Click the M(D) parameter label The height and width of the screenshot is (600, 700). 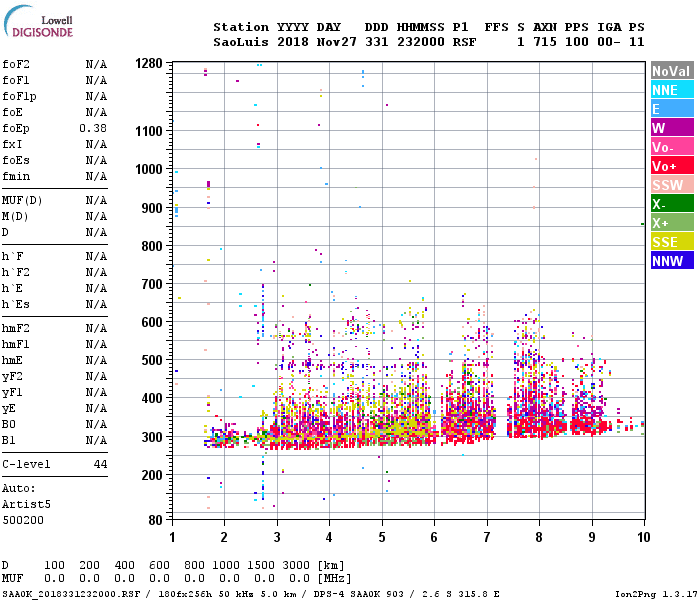pyautogui.click(x=15, y=217)
